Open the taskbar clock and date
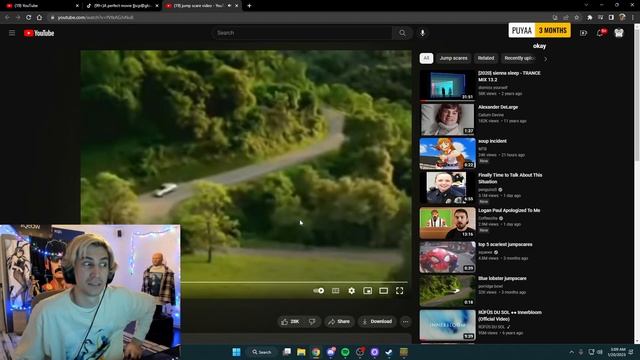The image size is (640, 360). [x=617, y=352]
